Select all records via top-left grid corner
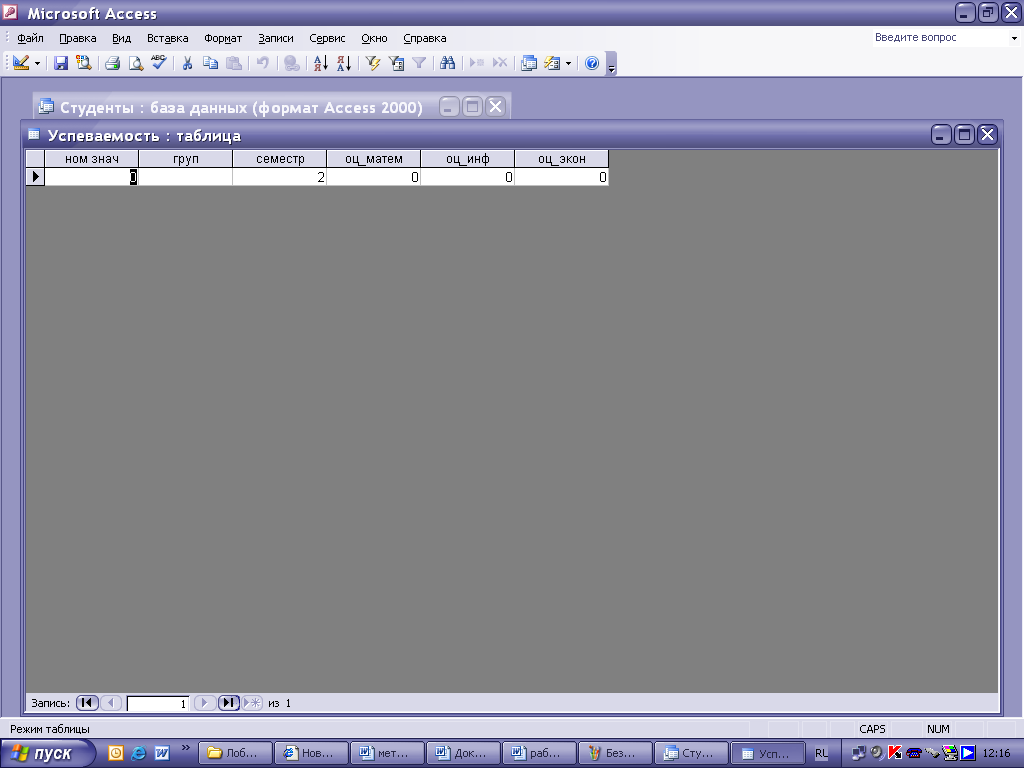 coord(35,159)
